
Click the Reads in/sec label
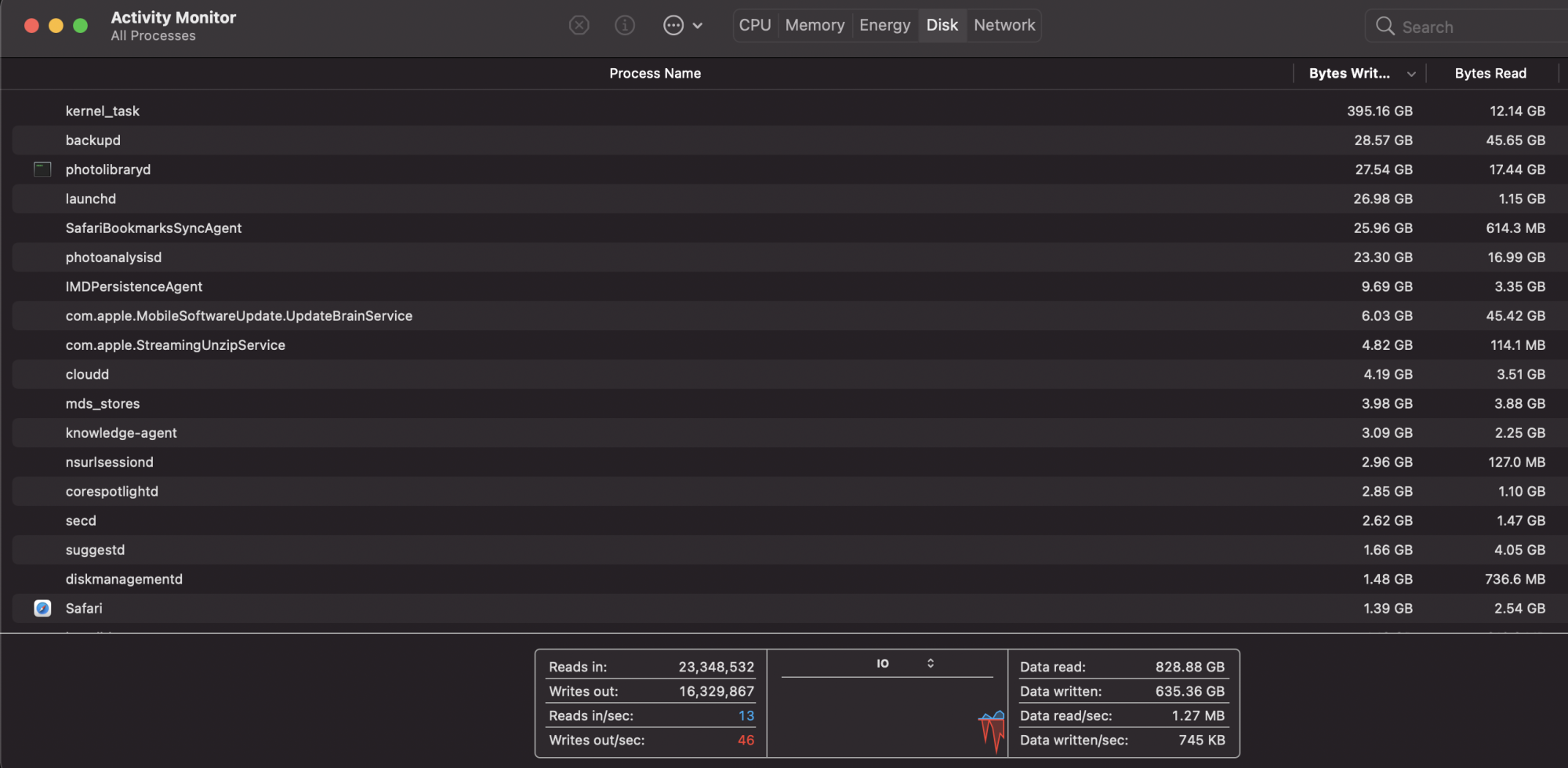pyautogui.click(x=591, y=716)
